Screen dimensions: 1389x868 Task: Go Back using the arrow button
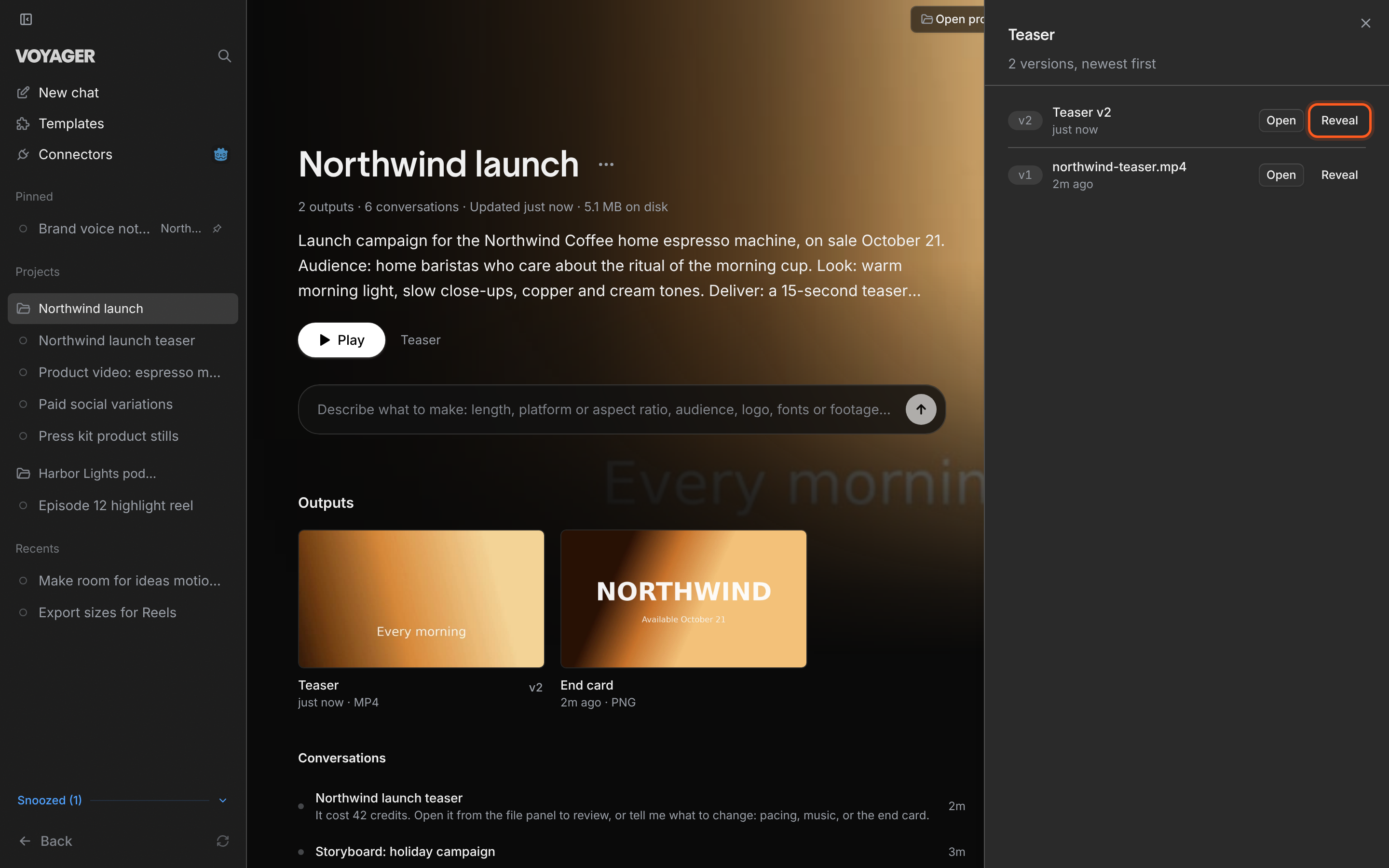(x=45, y=841)
